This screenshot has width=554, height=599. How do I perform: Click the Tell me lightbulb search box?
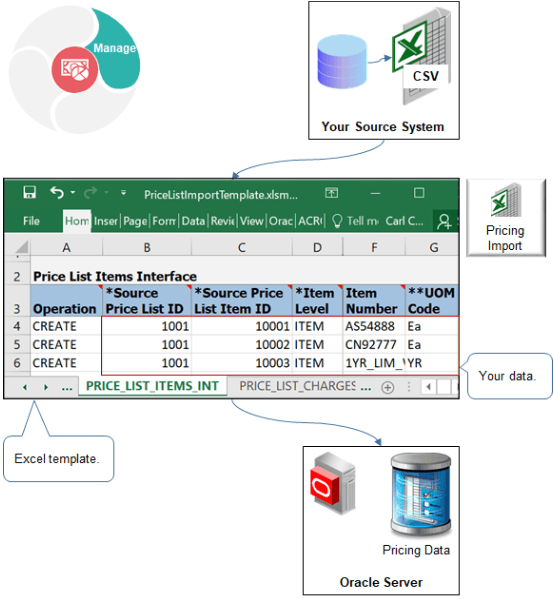tap(355, 221)
